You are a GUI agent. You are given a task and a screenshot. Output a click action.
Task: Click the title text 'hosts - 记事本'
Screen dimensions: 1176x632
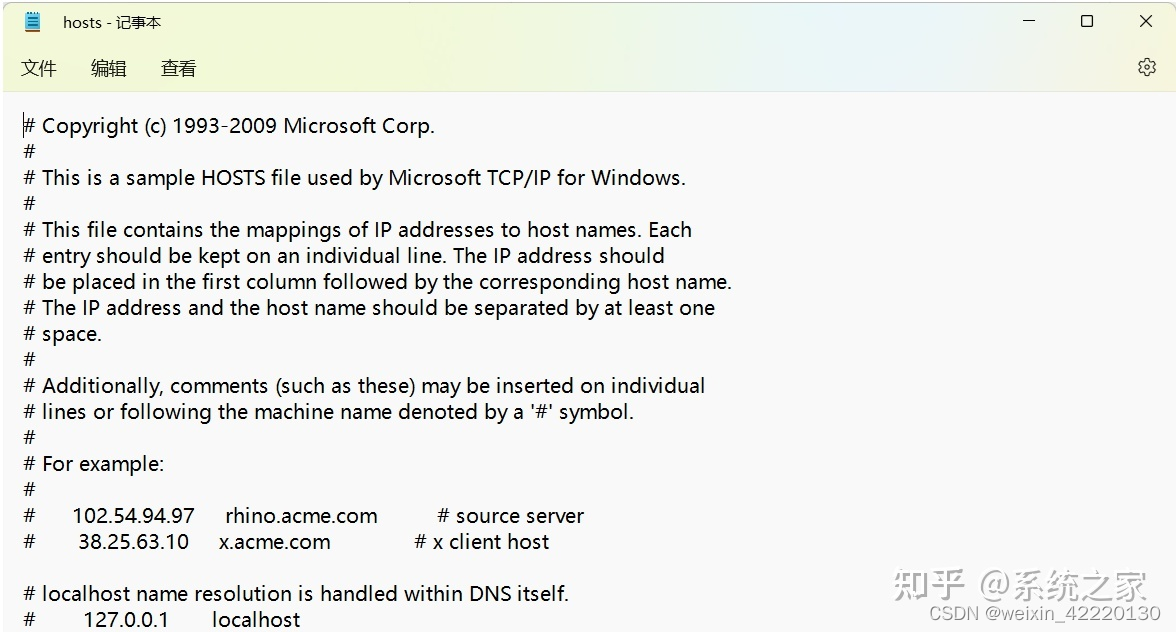click(x=111, y=21)
